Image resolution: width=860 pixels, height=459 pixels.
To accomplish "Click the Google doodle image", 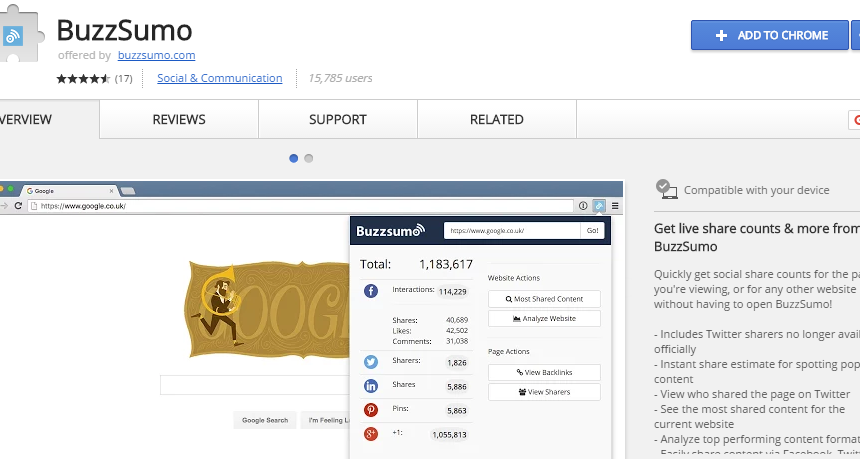I will point(269,310).
